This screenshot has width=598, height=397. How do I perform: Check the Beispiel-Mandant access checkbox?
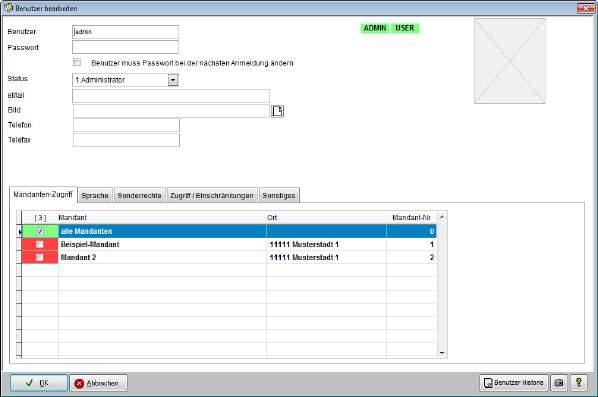point(40,244)
